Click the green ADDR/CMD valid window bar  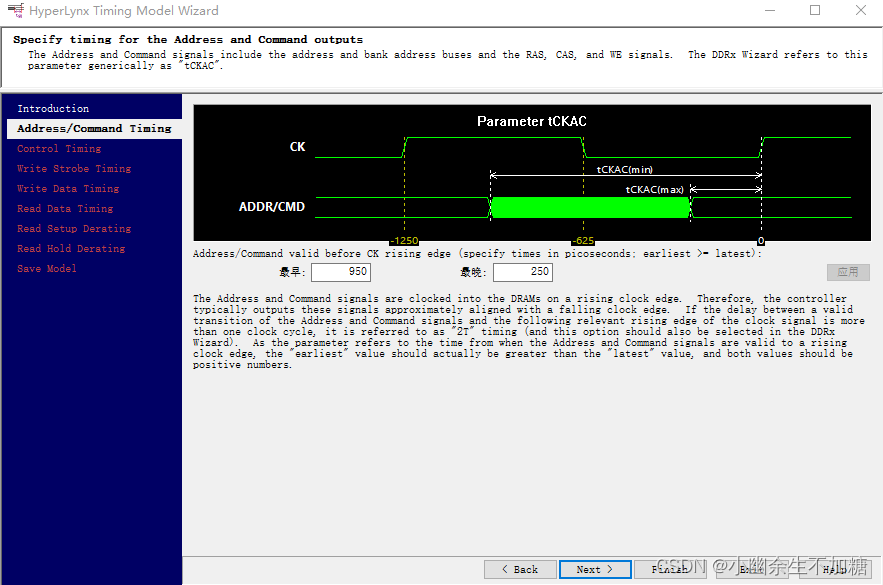(590, 207)
